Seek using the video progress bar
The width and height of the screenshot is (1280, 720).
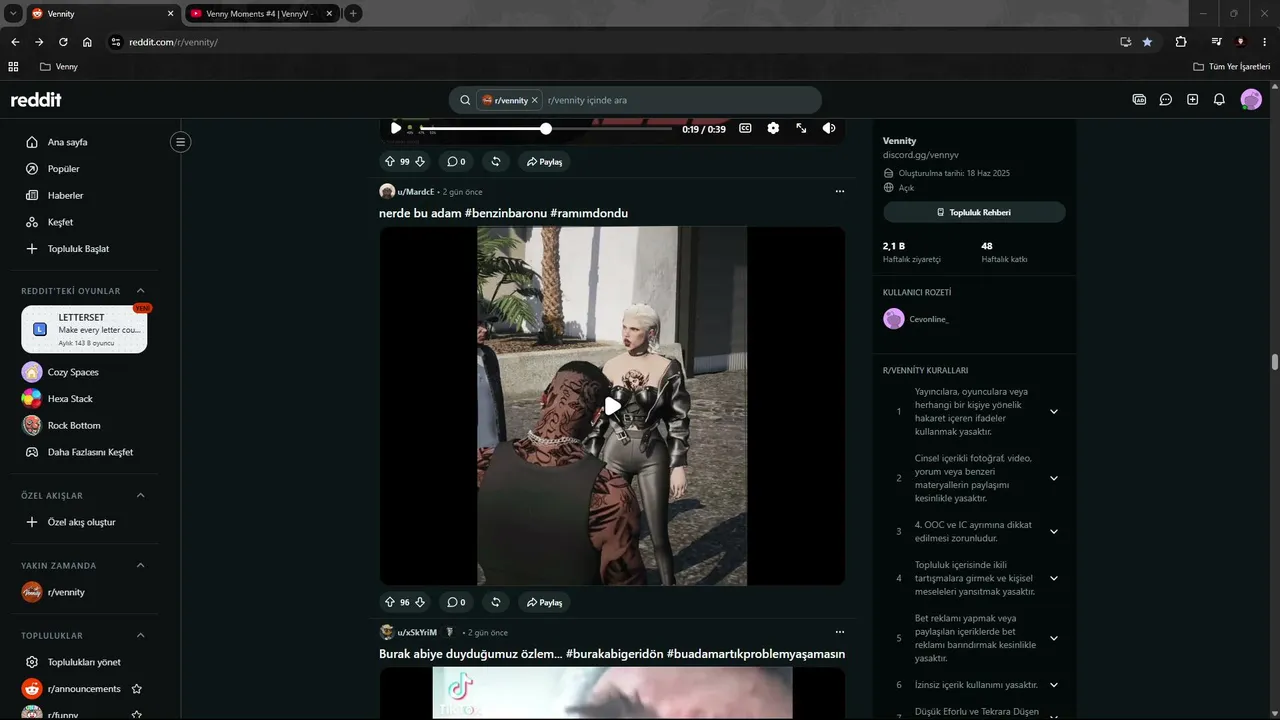tap(546, 129)
